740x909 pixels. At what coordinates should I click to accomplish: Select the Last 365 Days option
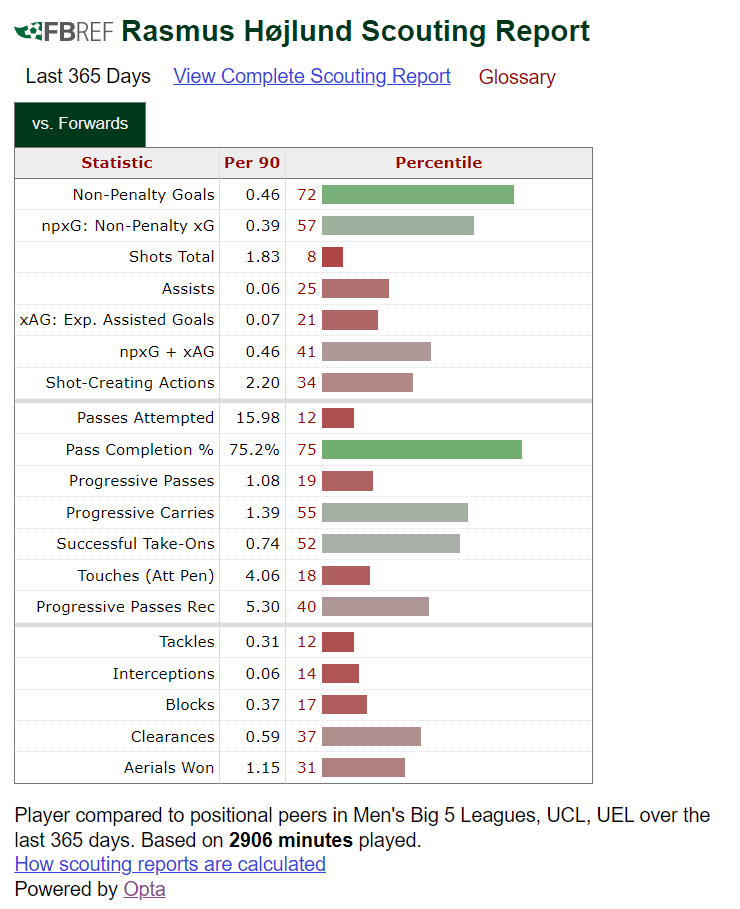[88, 76]
